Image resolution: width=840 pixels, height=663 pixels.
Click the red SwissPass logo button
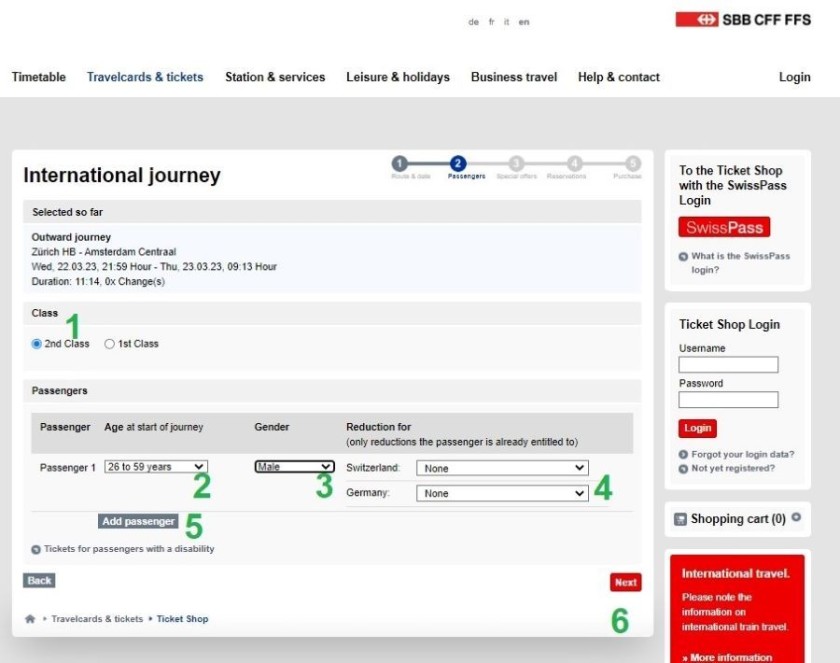click(724, 227)
